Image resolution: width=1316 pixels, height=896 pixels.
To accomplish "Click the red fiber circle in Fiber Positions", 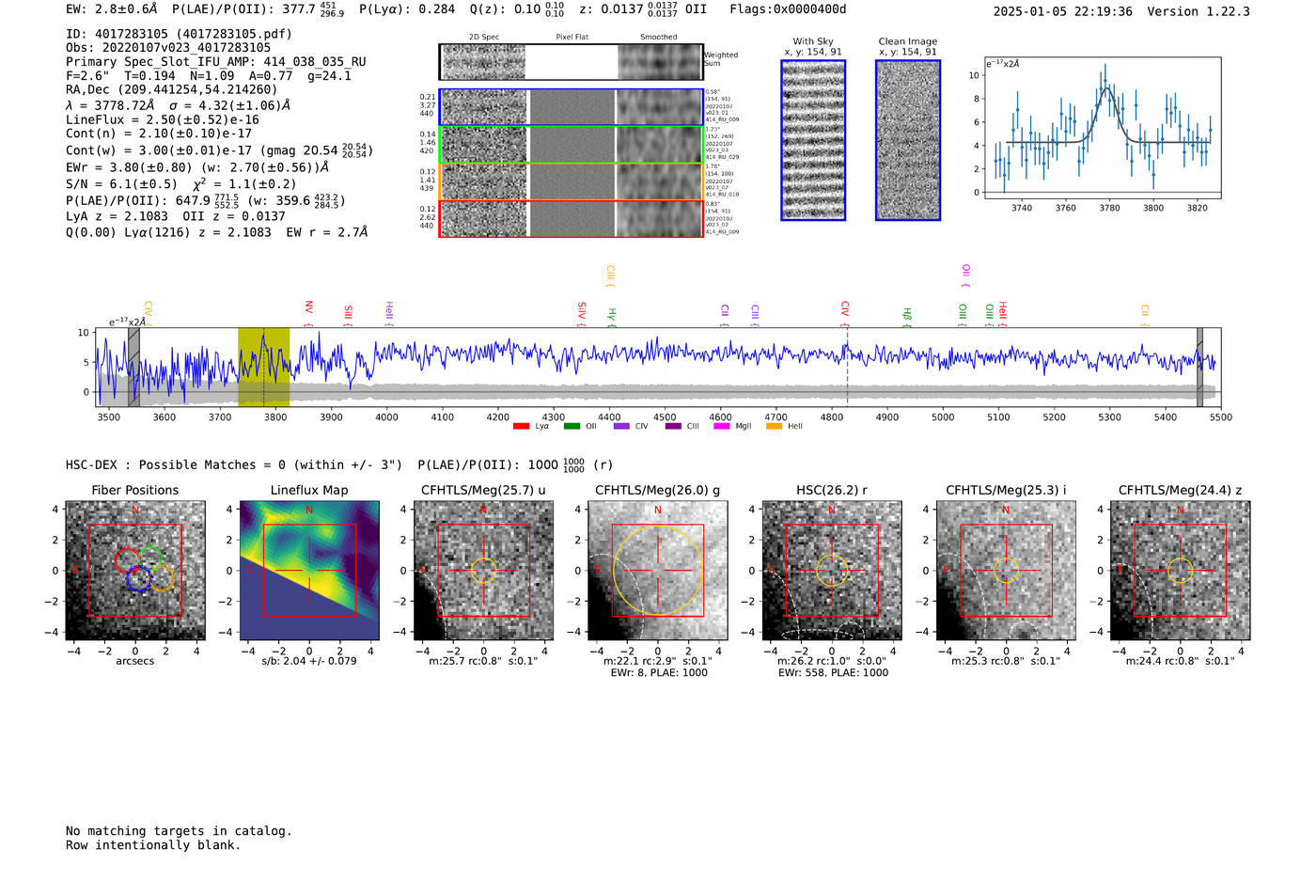I will [x=127, y=561].
